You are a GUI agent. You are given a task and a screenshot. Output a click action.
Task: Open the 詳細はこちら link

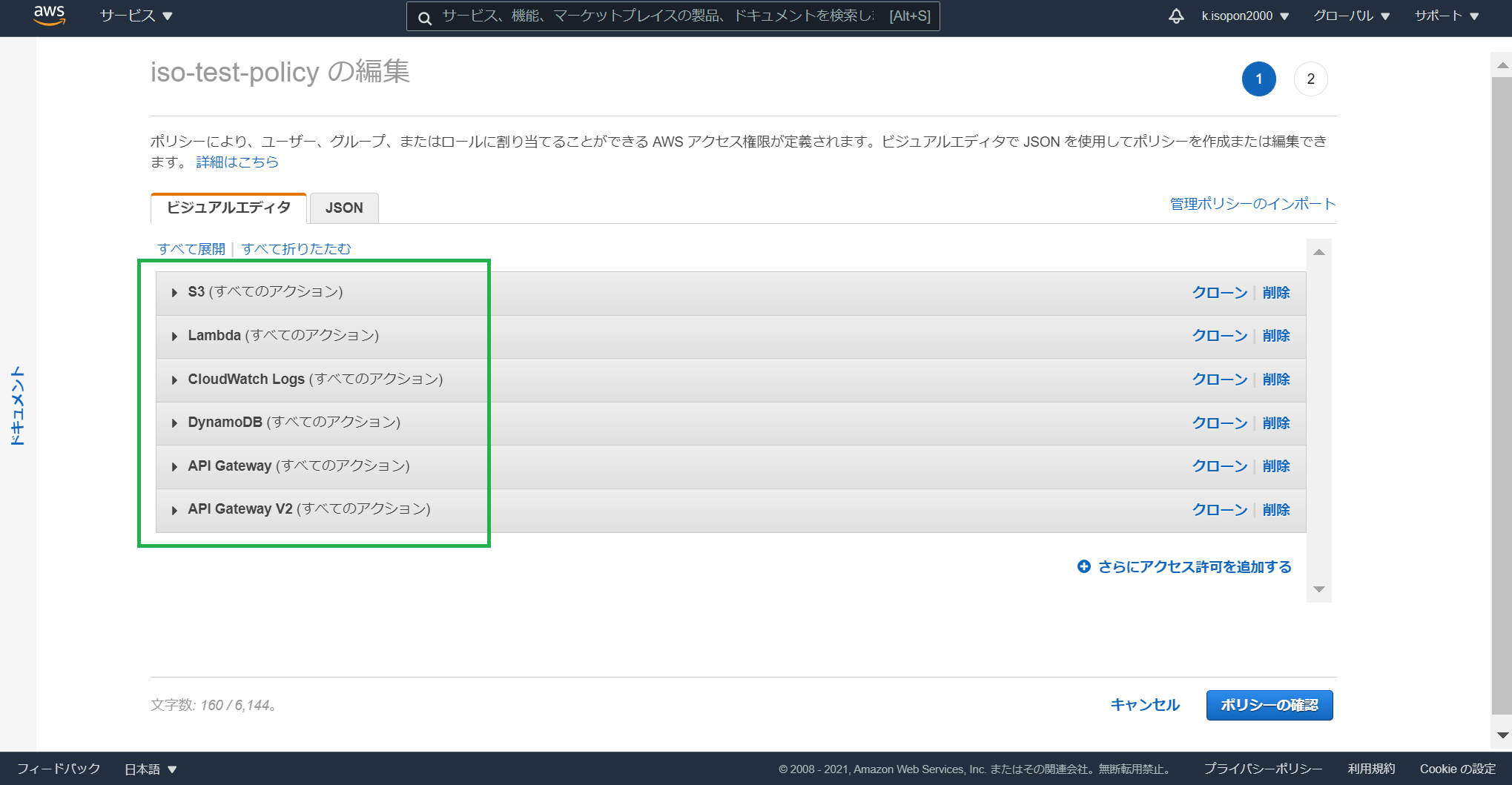coord(236,162)
